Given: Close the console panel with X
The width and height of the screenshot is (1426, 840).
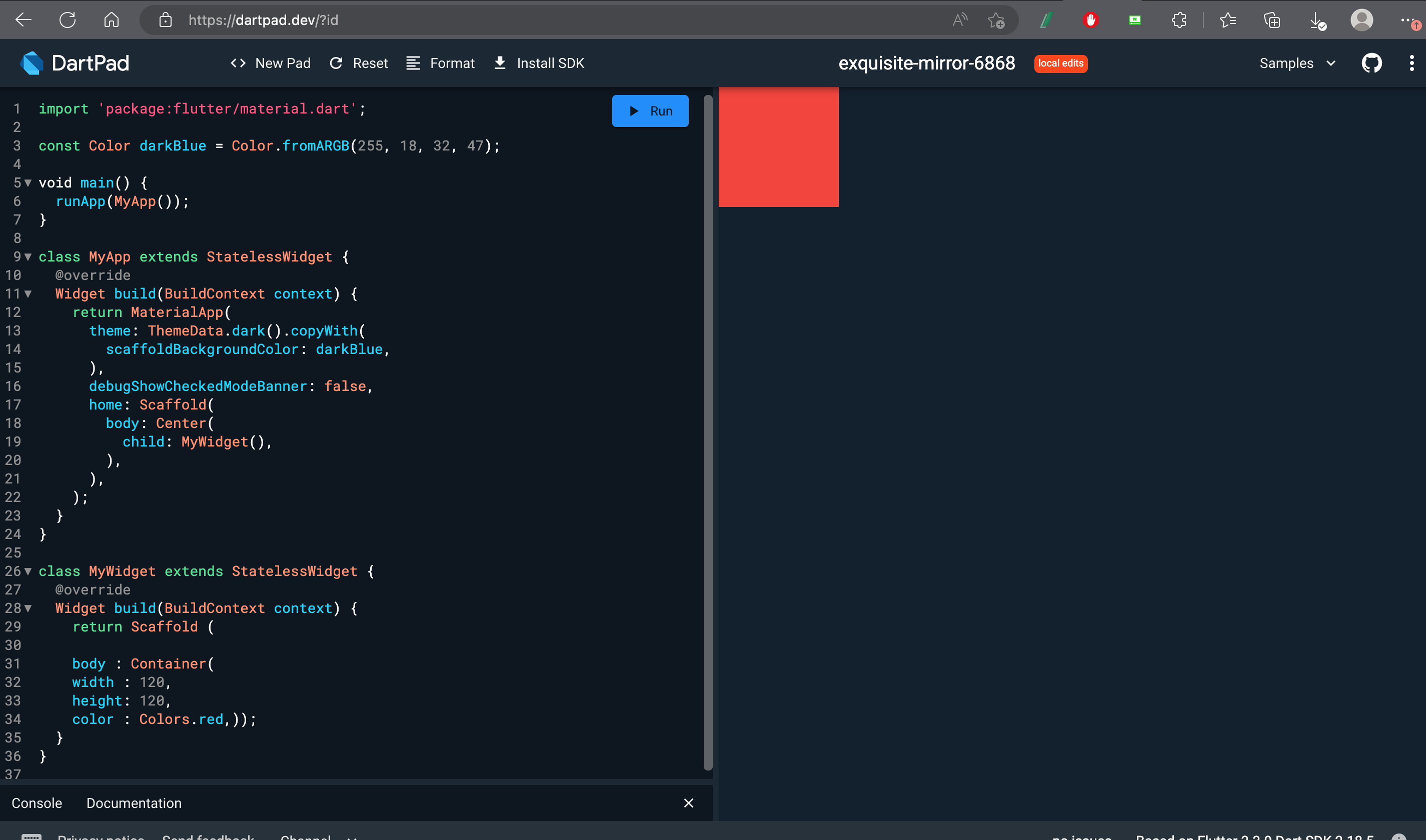Looking at the screenshot, I should coord(688,802).
